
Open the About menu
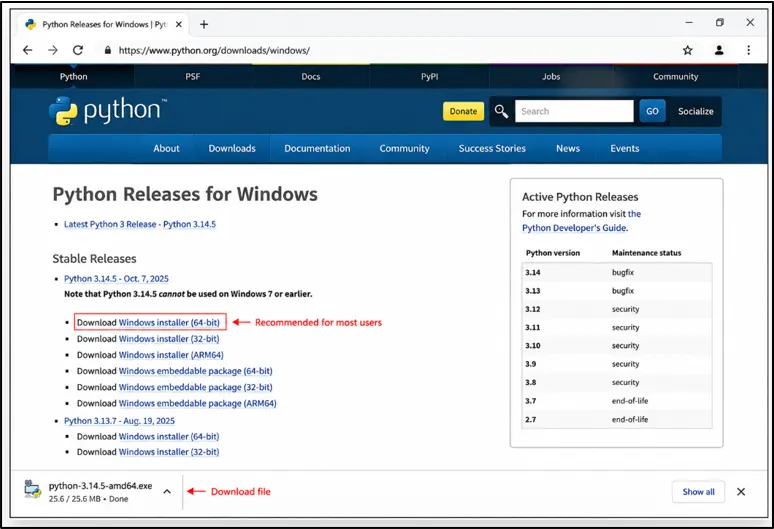pos(166,149)
